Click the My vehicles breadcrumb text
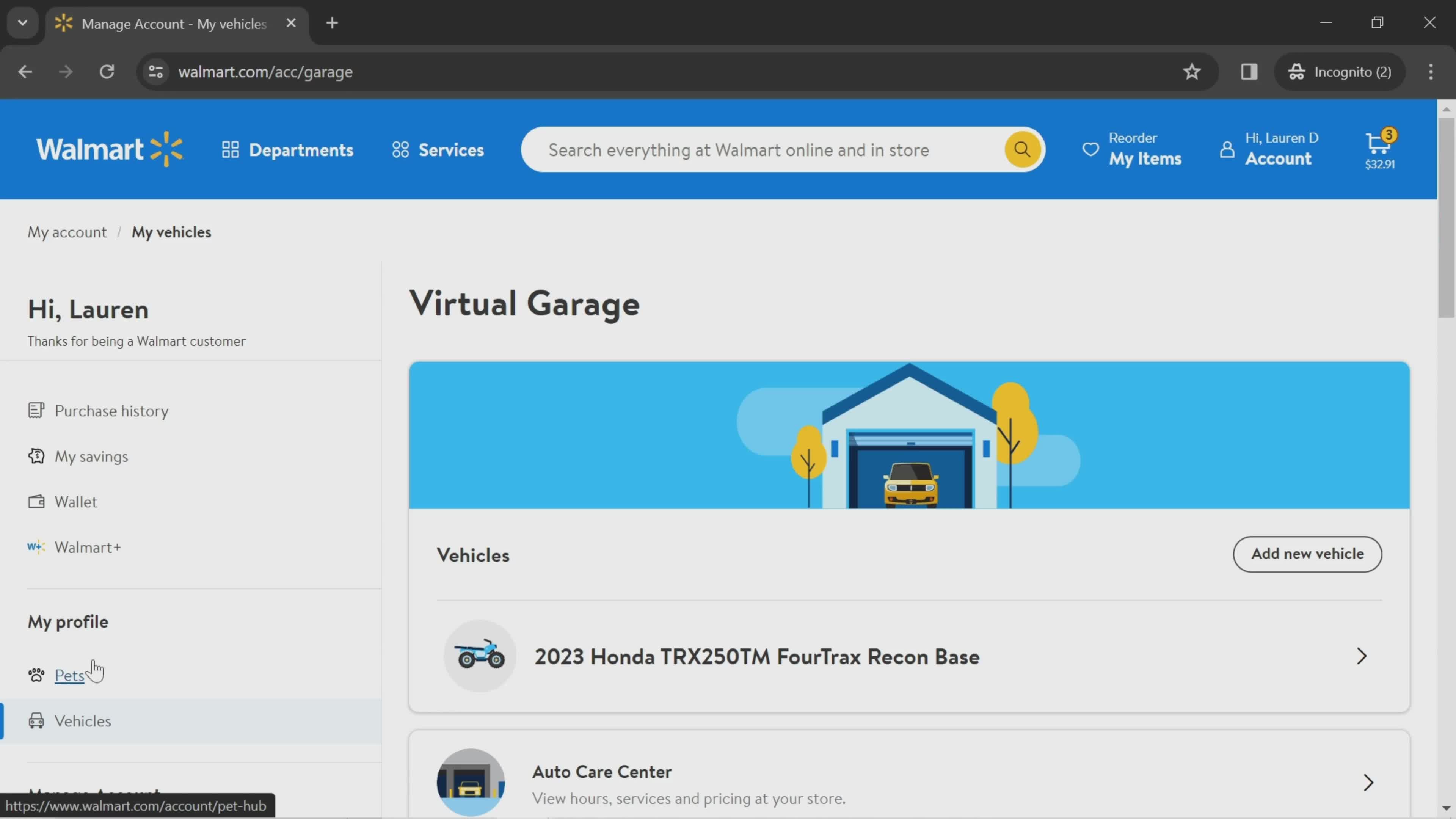The height and width of the screenshot is (819, 1456). [x=171, y=232]
